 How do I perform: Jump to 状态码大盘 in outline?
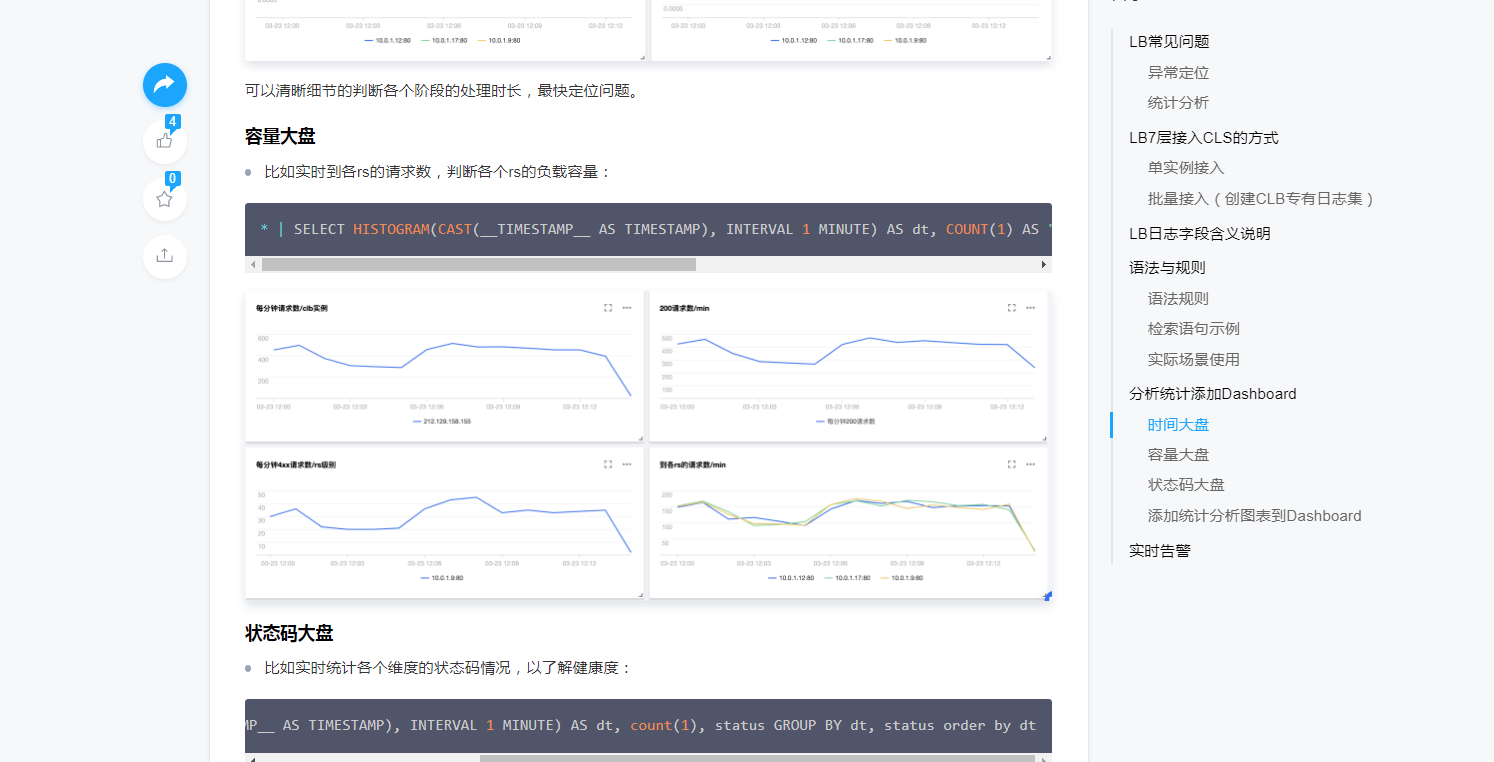coord(1186,485)
